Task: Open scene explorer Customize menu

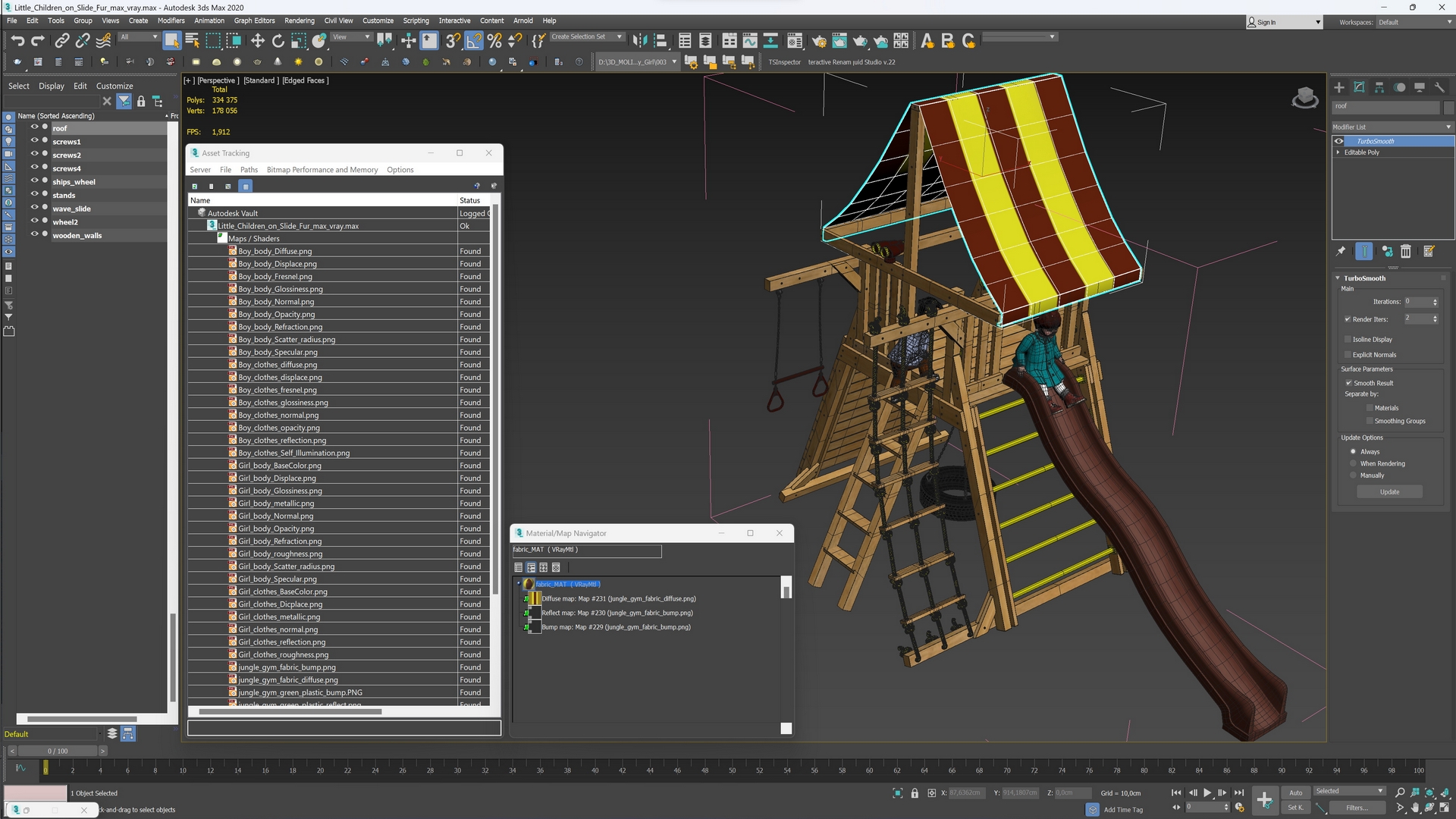Action: 115,86
